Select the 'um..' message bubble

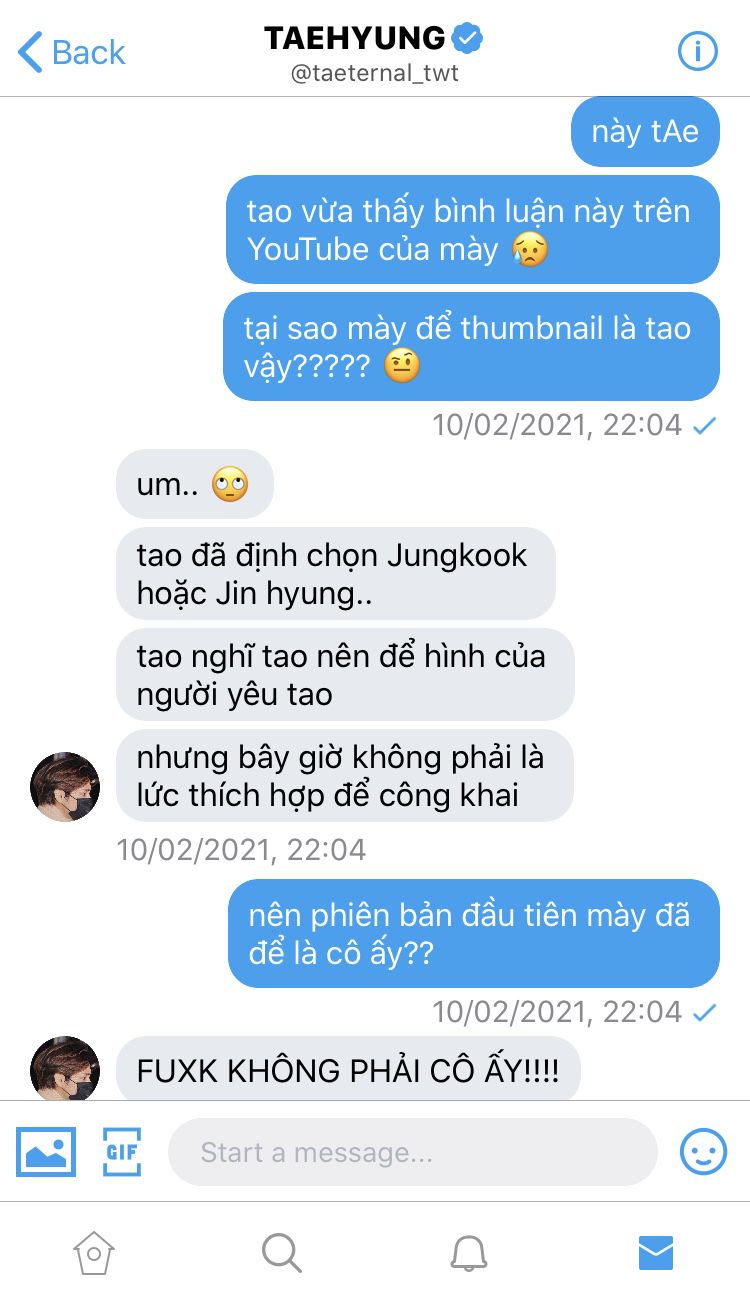click(x=195, y=485)
